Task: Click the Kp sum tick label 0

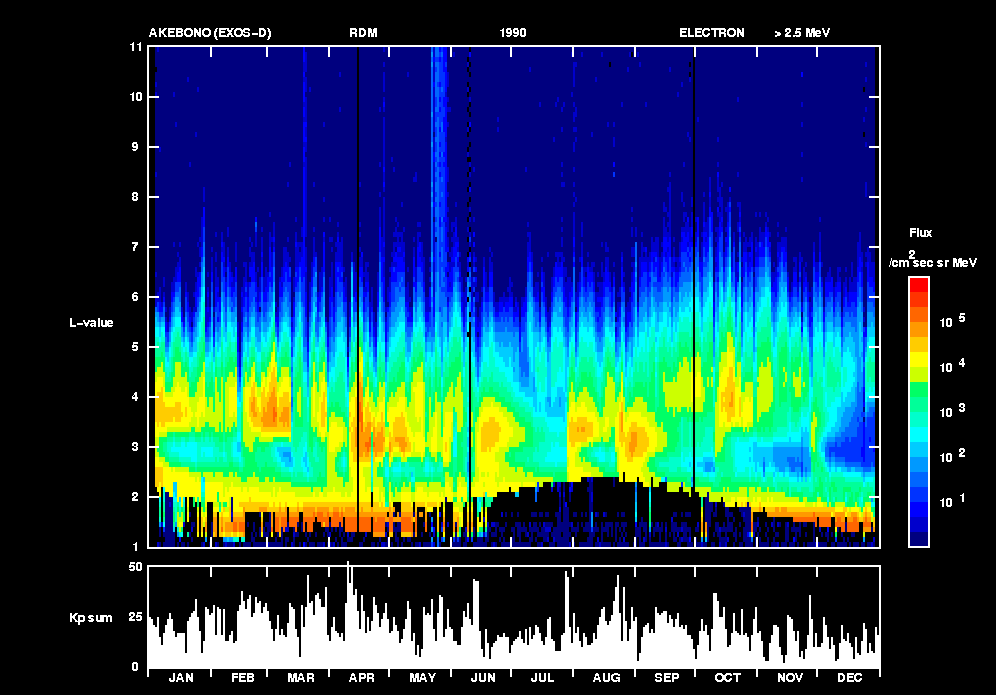Action: point(135,667)
